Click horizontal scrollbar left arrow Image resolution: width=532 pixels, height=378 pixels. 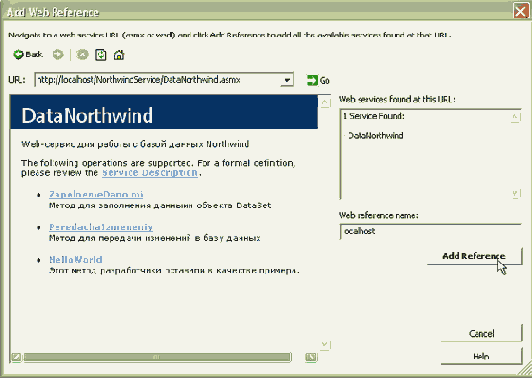click(16, 357)
